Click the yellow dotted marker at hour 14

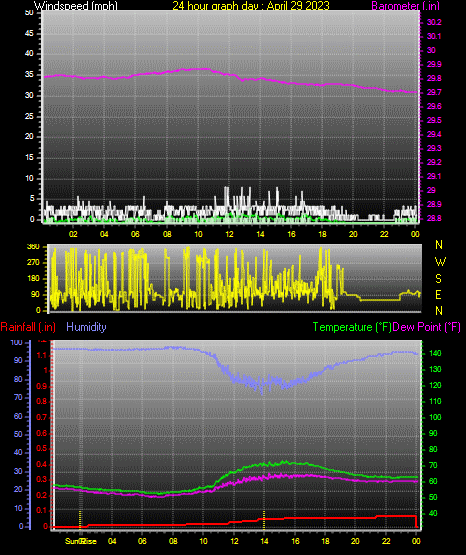point(264,520)
